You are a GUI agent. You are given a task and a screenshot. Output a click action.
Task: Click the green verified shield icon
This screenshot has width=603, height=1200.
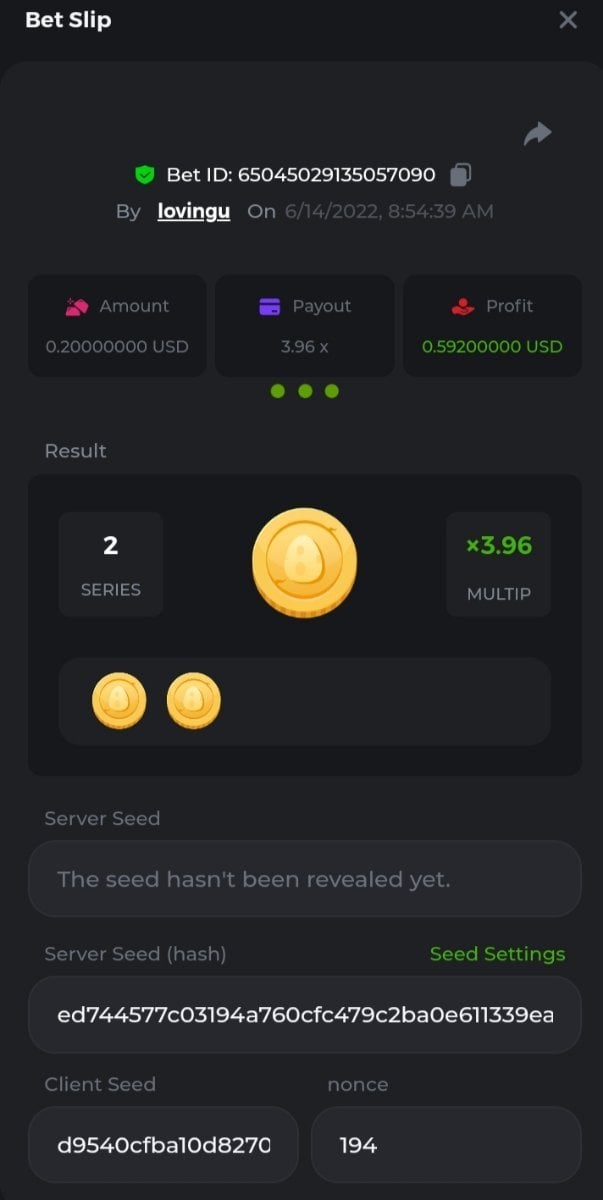point(145,175)
